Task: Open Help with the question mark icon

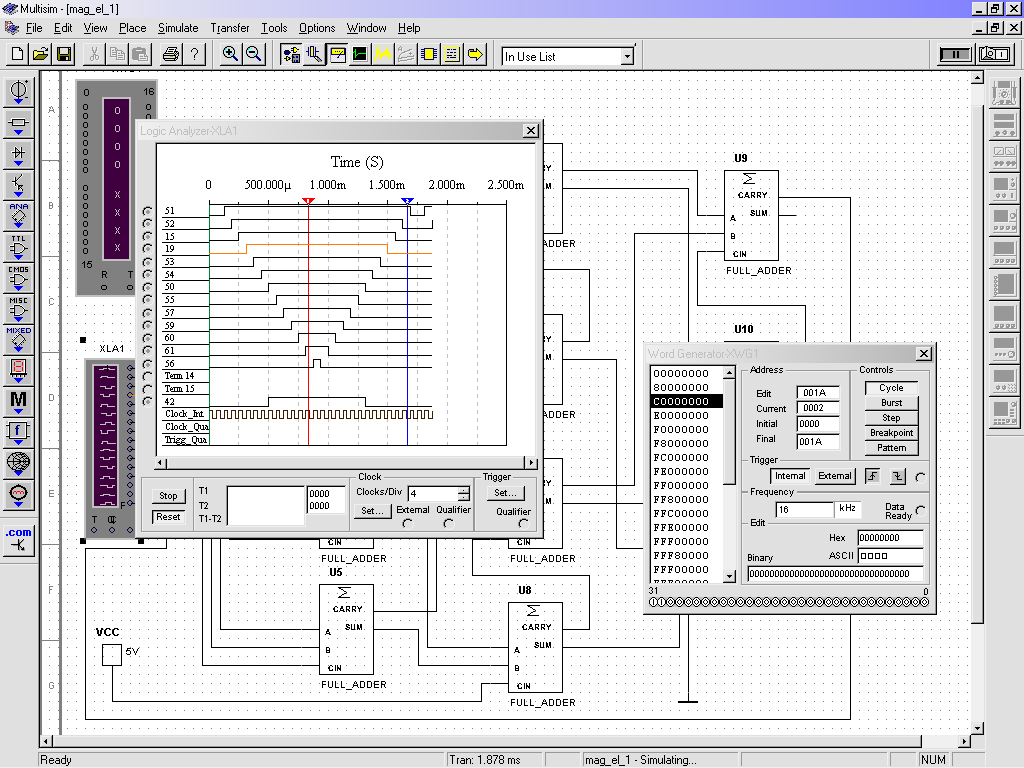Action: 194,54
